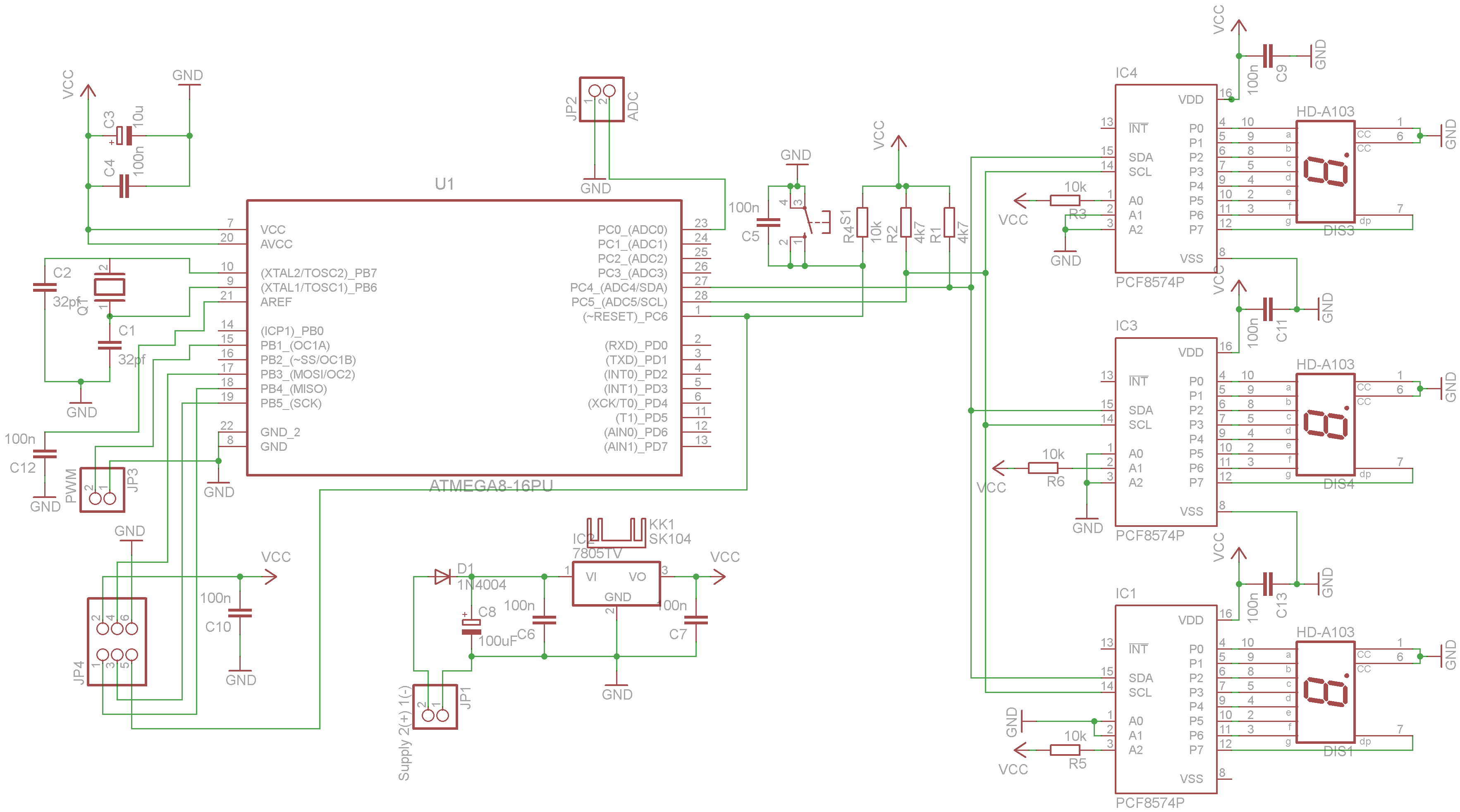Select the JP4 six-pin header symbol

[117, 642]
